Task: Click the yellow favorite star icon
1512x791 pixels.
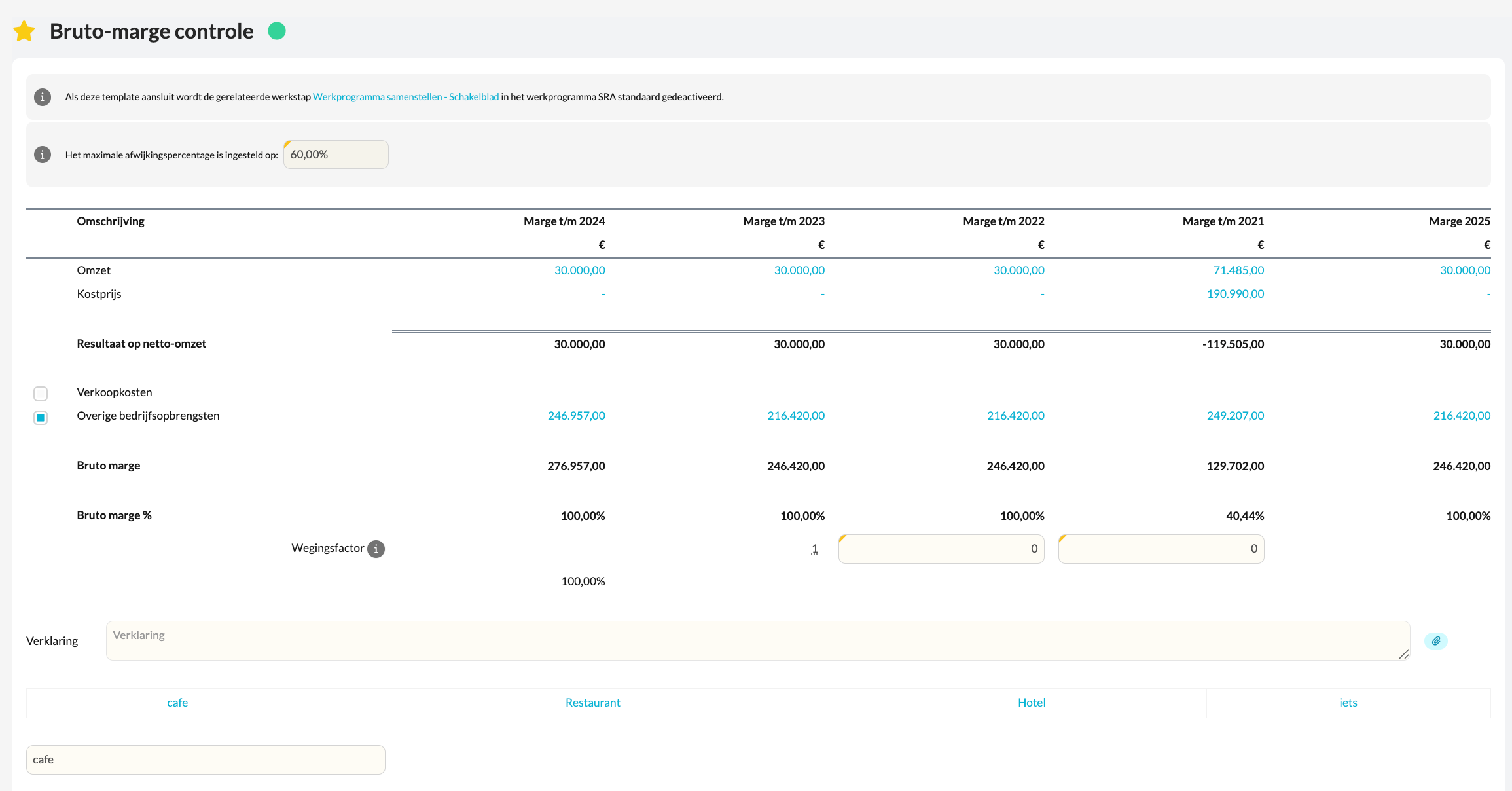Action: pyautogui.click(x=24, y=31)
